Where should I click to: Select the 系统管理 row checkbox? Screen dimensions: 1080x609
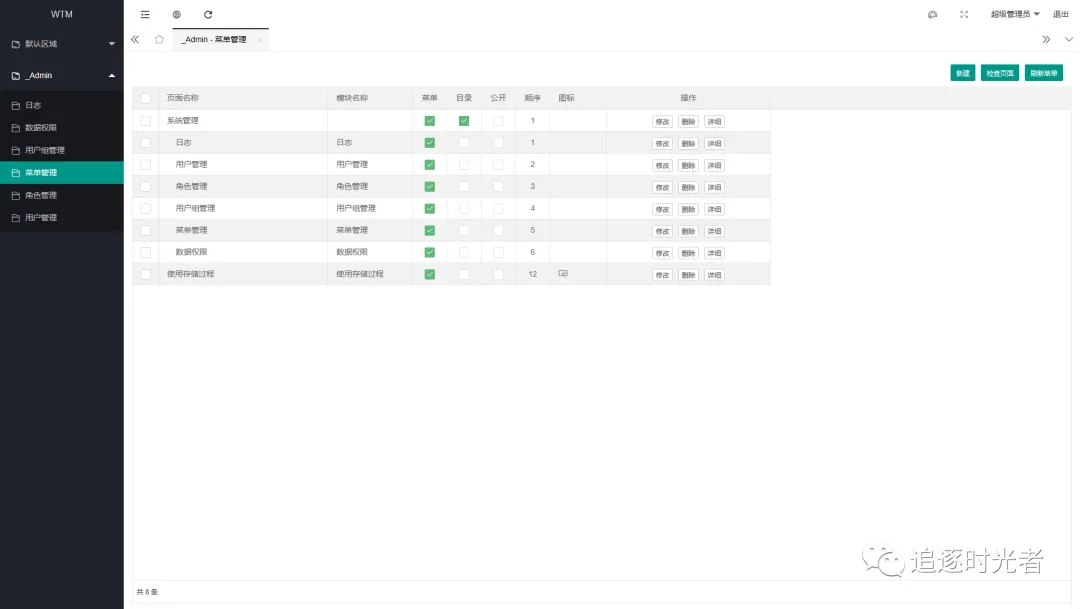145,121
